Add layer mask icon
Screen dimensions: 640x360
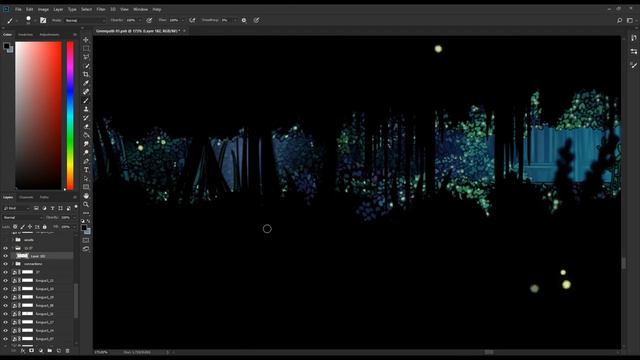(x=31, y=351)
